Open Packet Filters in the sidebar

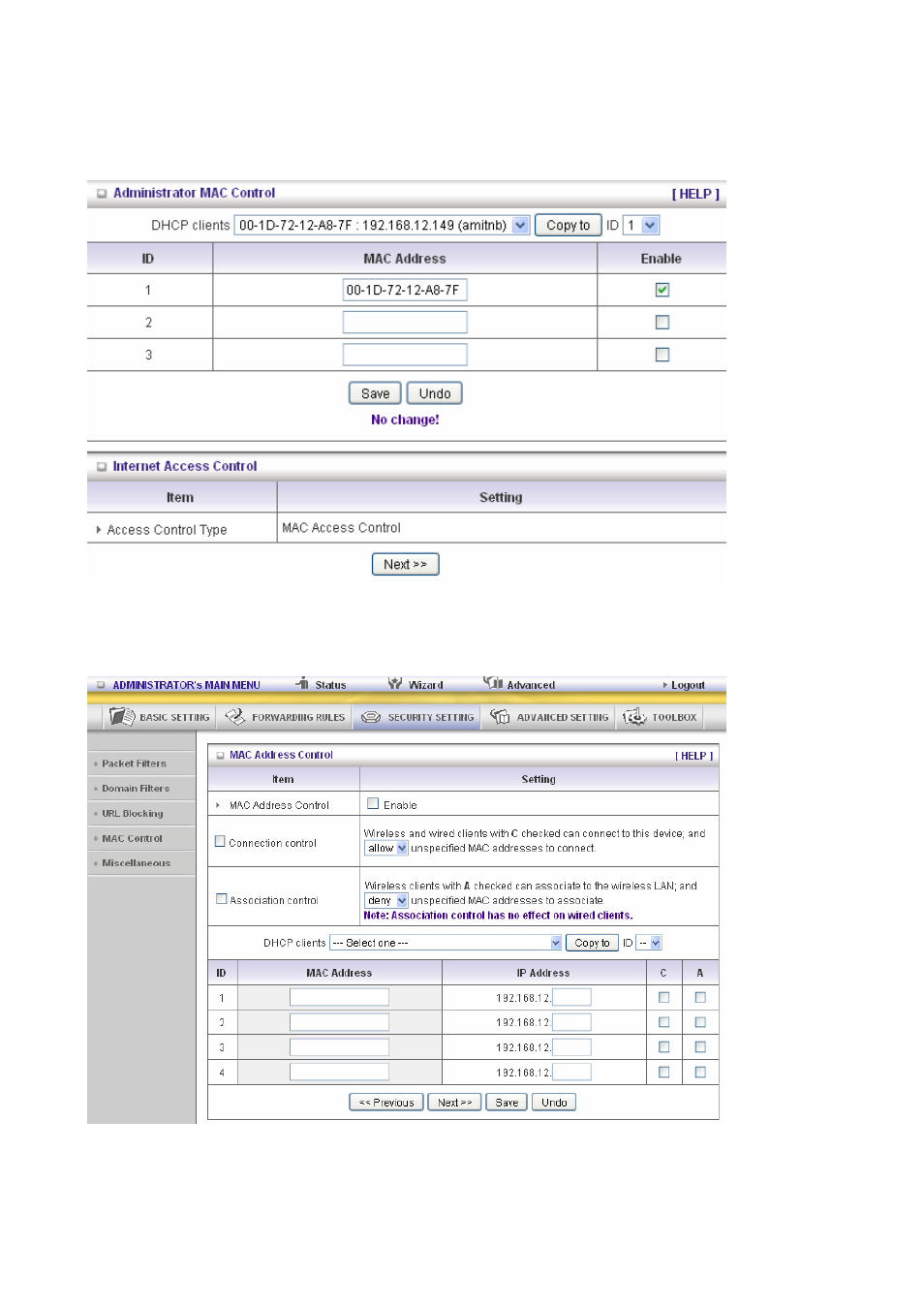(134, 763)
